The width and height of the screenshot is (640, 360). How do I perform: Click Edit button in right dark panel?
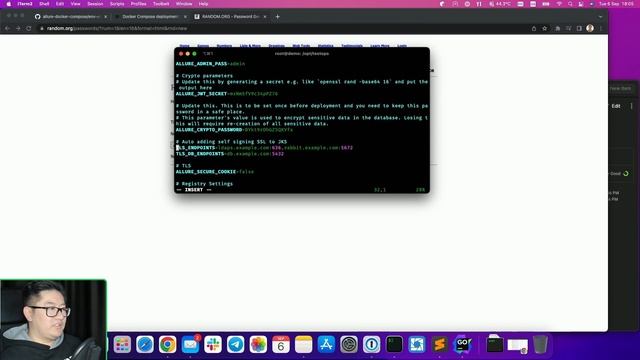[616, 106]
